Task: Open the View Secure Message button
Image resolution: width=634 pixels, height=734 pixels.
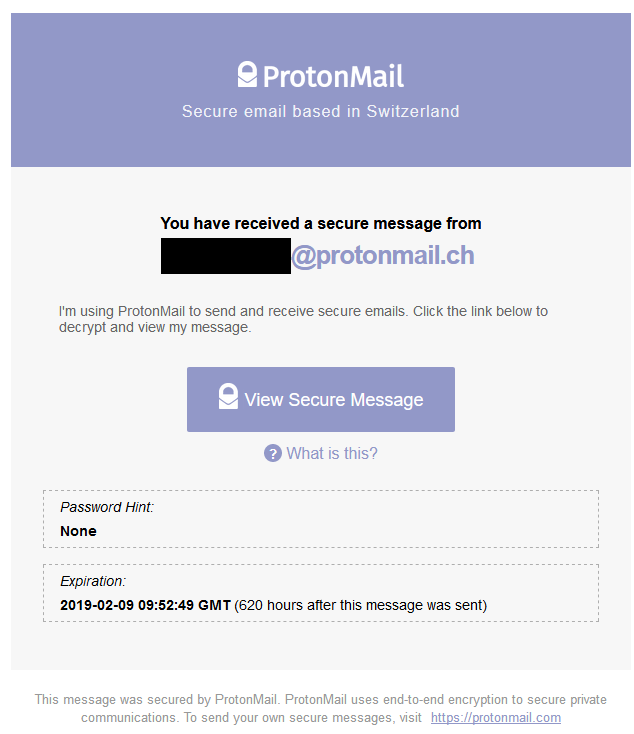Action: [320, 399]
